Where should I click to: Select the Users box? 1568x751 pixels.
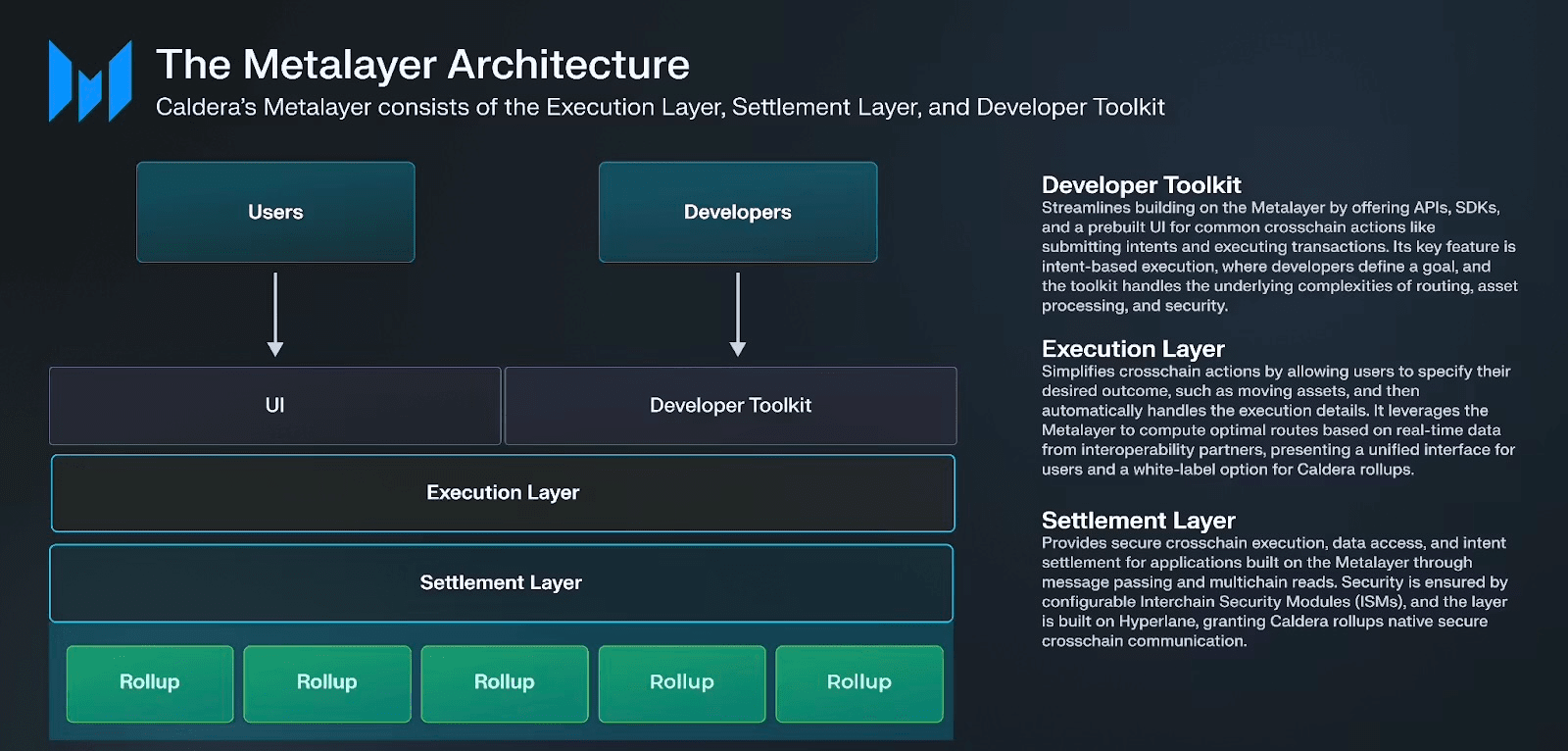point(275,212)
